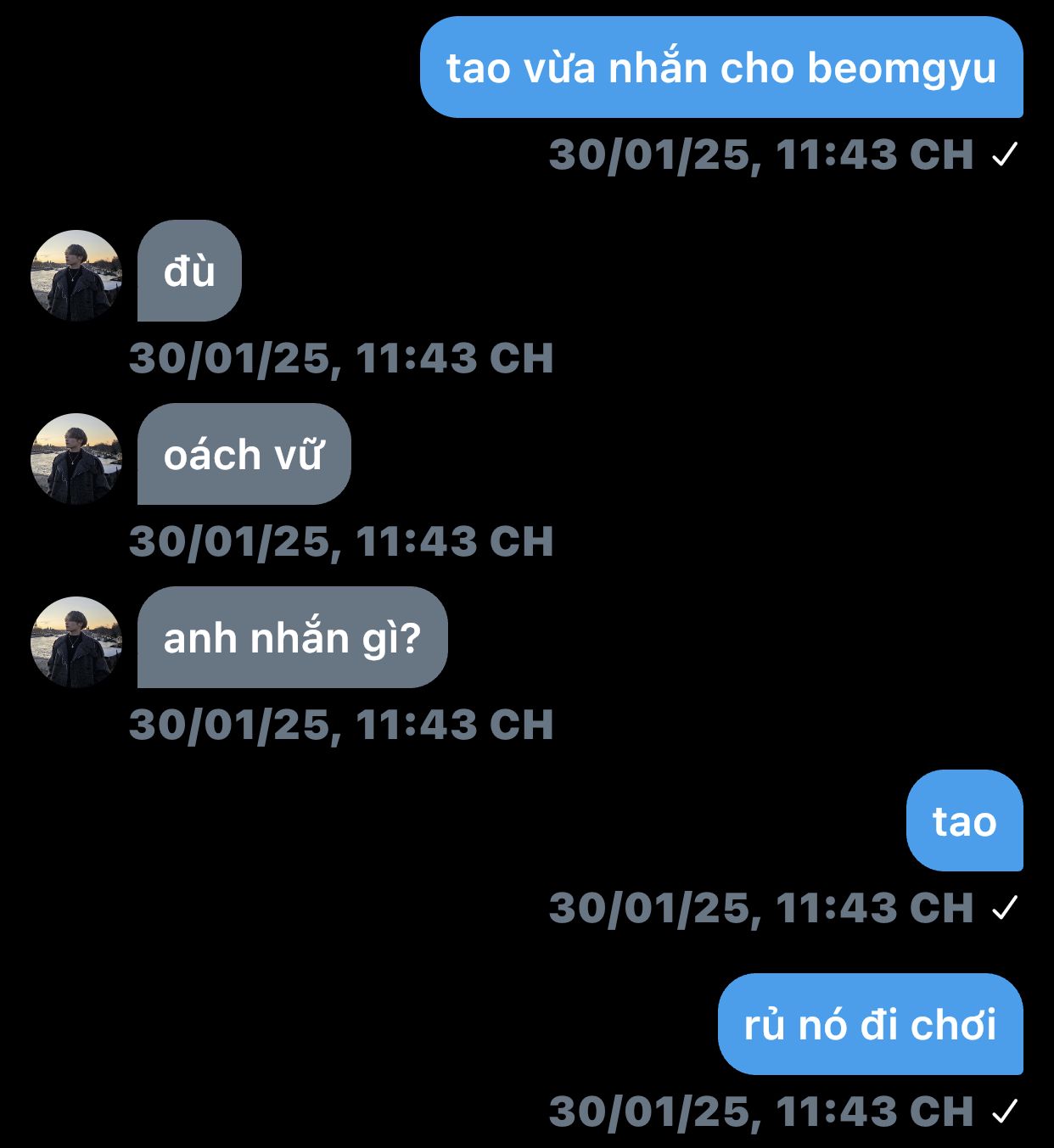Select the timestamp under "oách vữ"
This screenshot has width=1054, height=1148.
[341, 542]
